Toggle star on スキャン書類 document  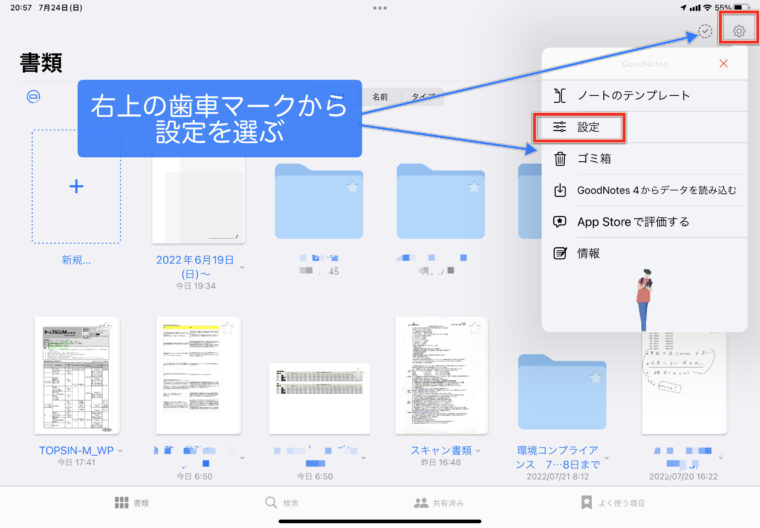pos(475,329)
